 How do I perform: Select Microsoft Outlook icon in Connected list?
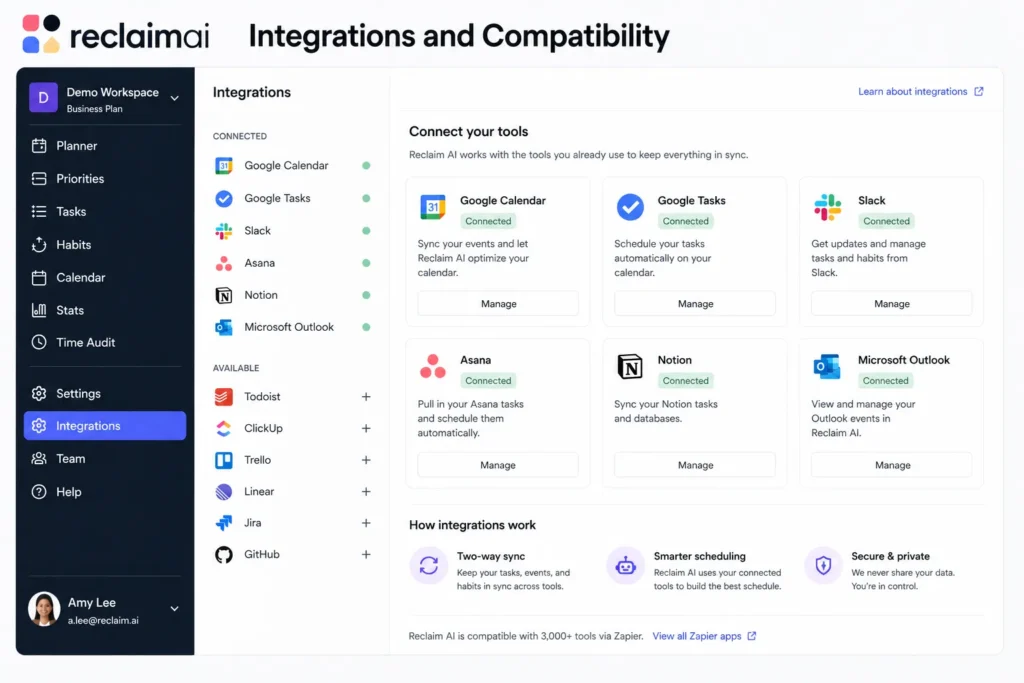(224, 327)
